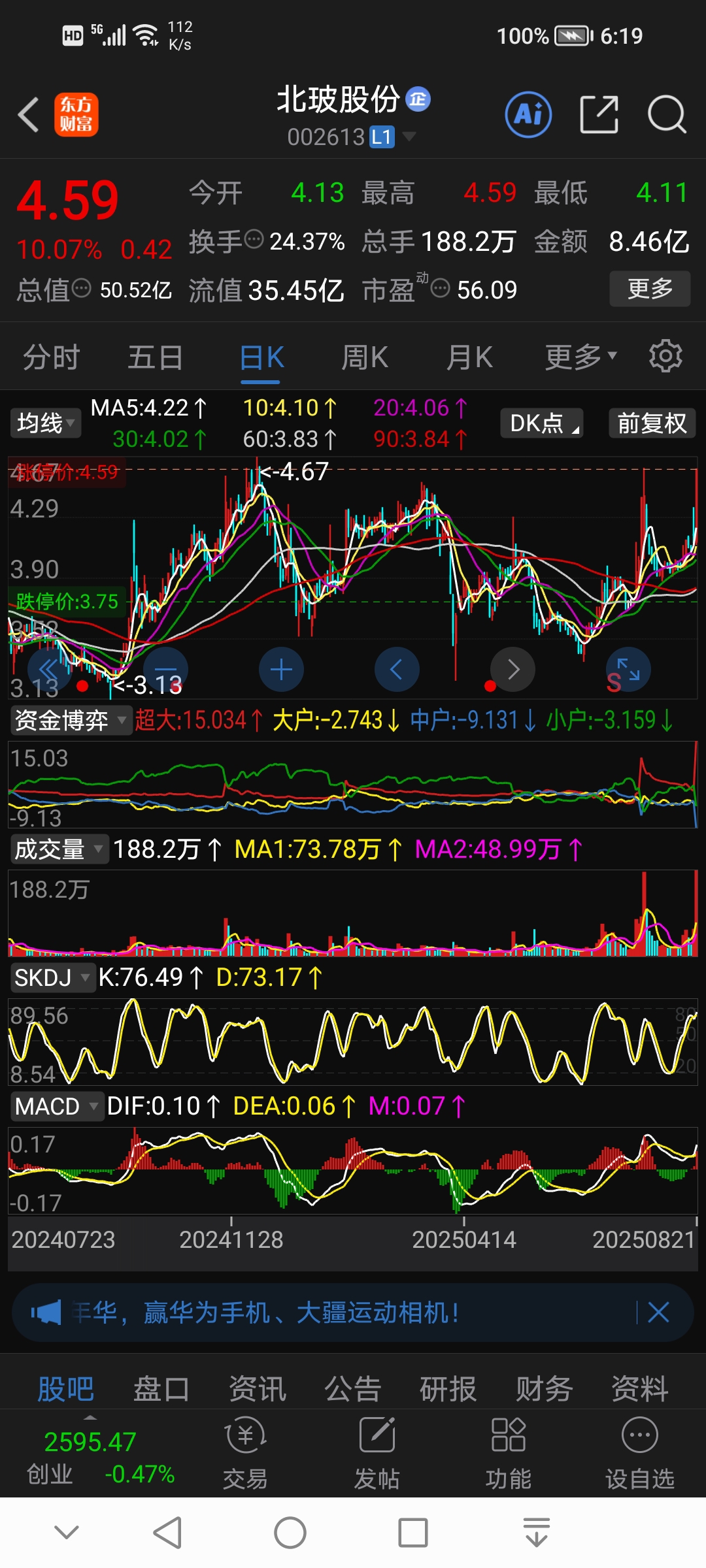Open 更多 period dropdown in chart tabs

(x=581, y=357)
